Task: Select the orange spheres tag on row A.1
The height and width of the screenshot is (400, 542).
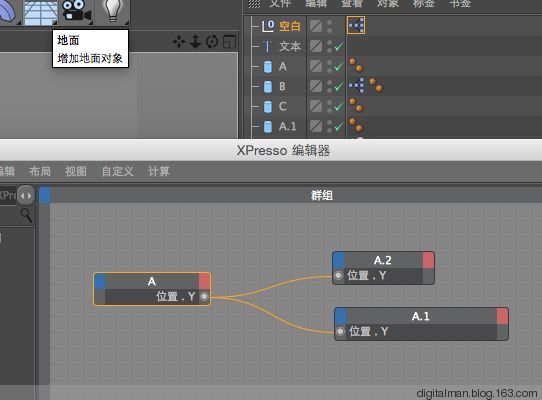Action: click(356, 125)
